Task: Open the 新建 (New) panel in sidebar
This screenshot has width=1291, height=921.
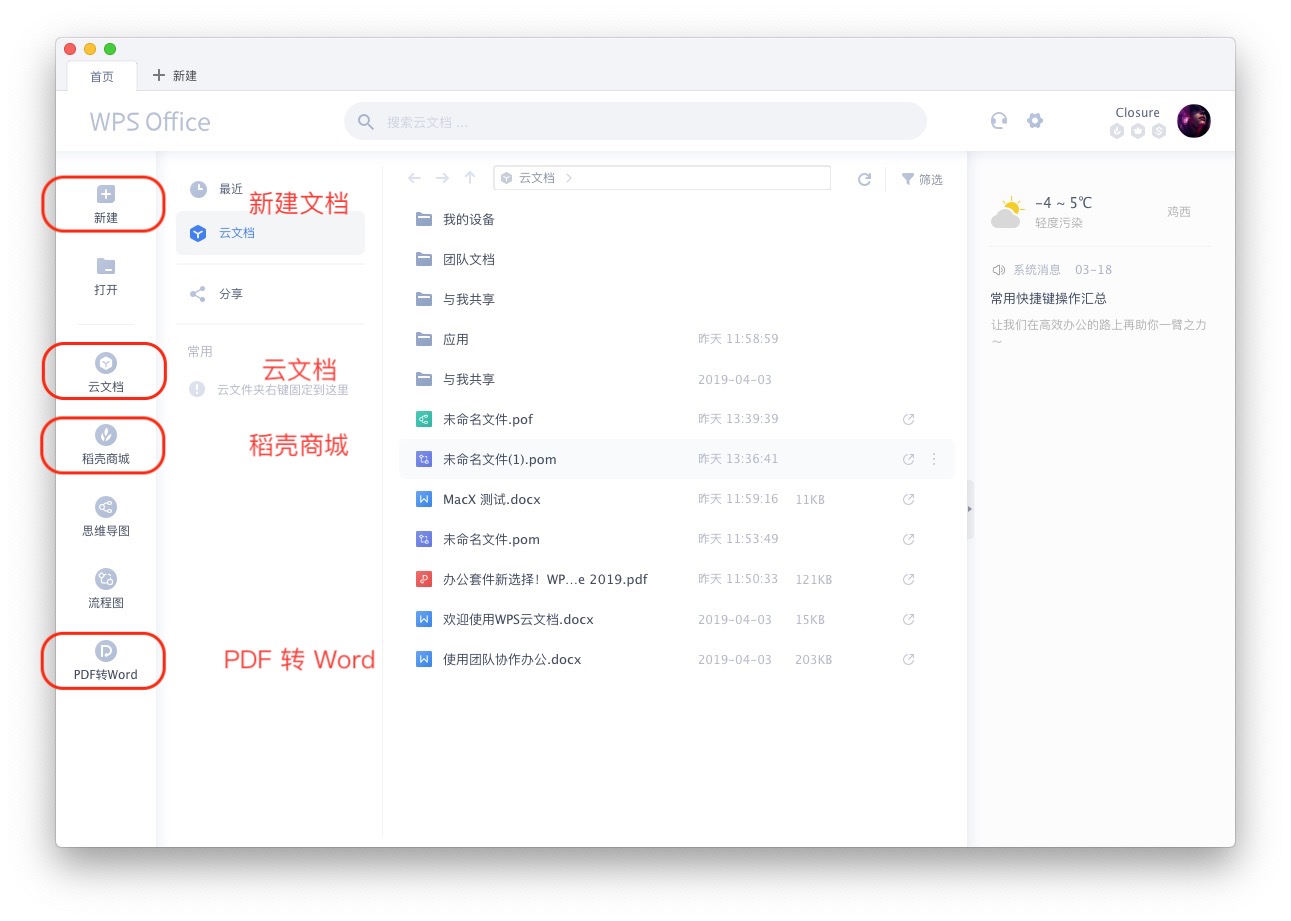Action: (104, 203)
